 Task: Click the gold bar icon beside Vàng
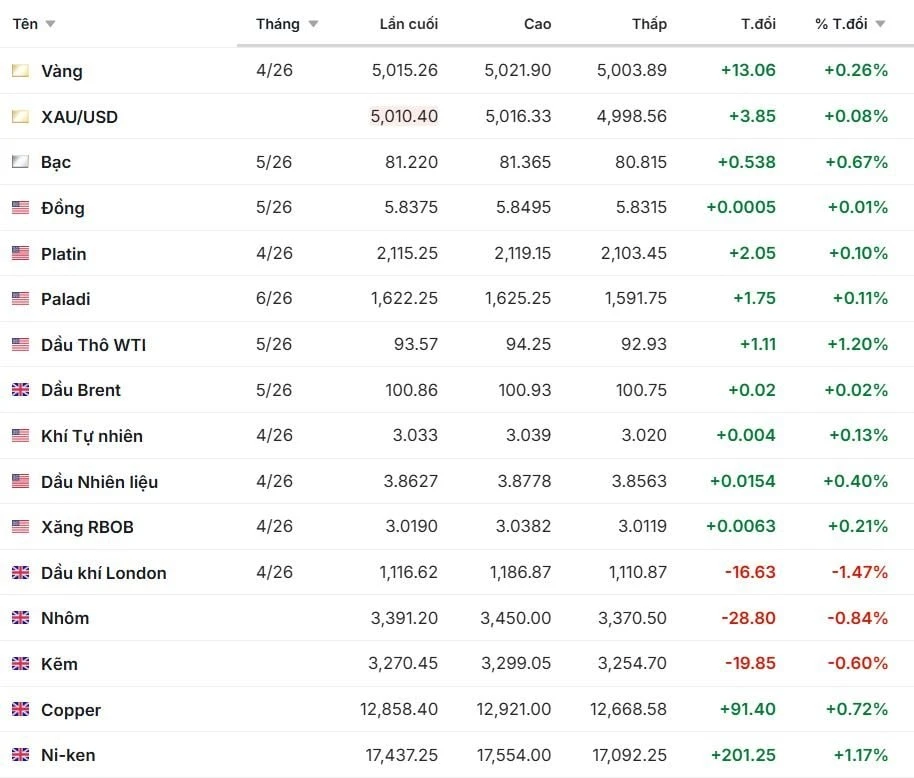pyautogui.click(x=20, y=71)
